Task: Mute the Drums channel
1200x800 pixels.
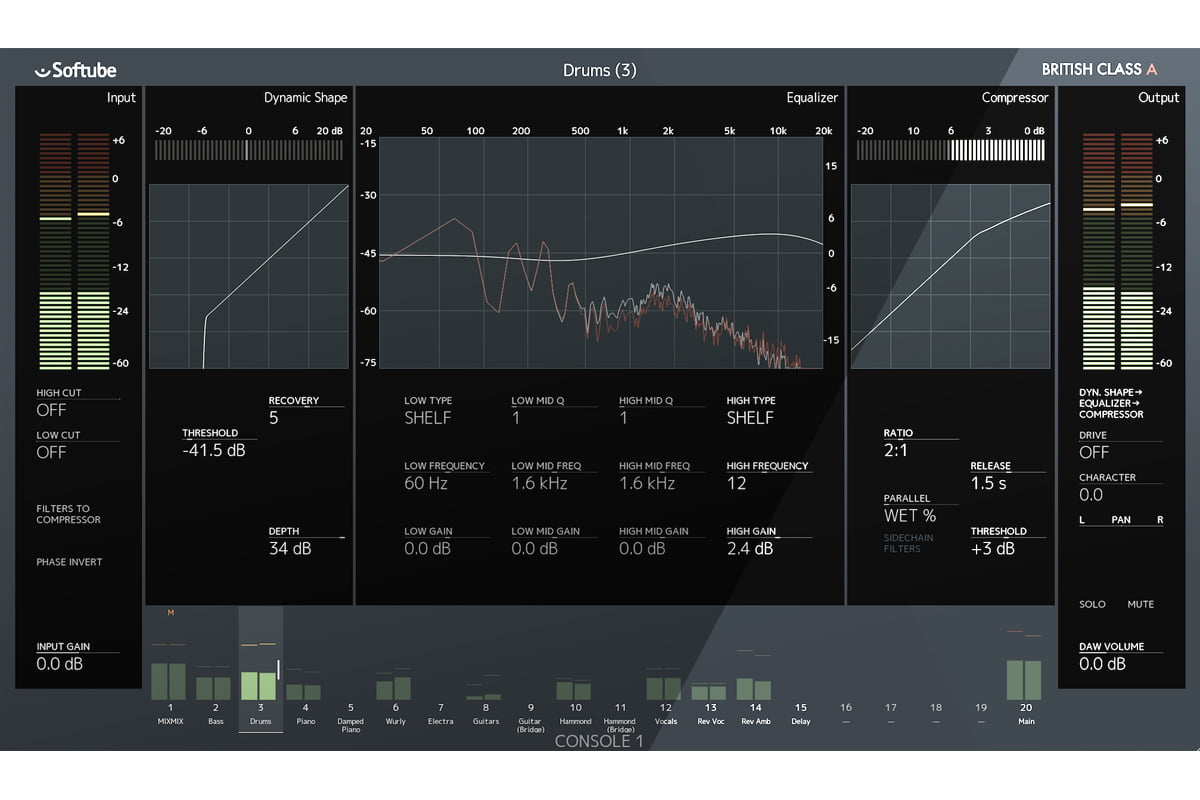Action: (x=1140, y=604)
